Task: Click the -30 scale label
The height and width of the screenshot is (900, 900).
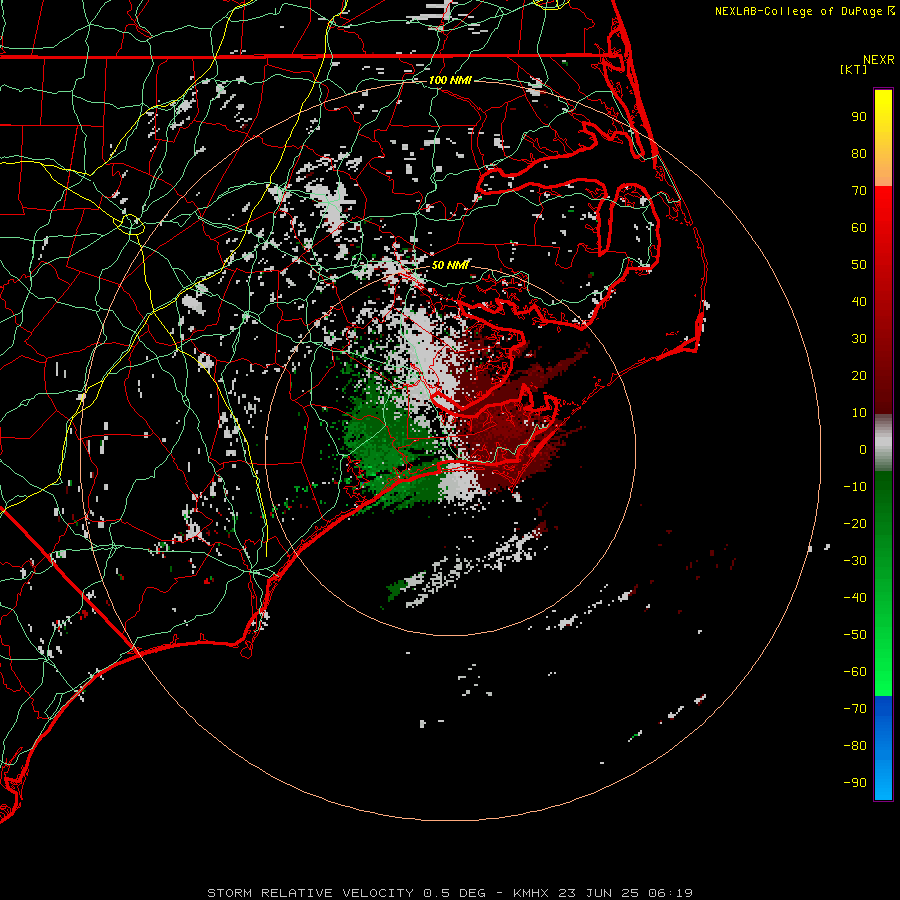Action: [855, 561]
